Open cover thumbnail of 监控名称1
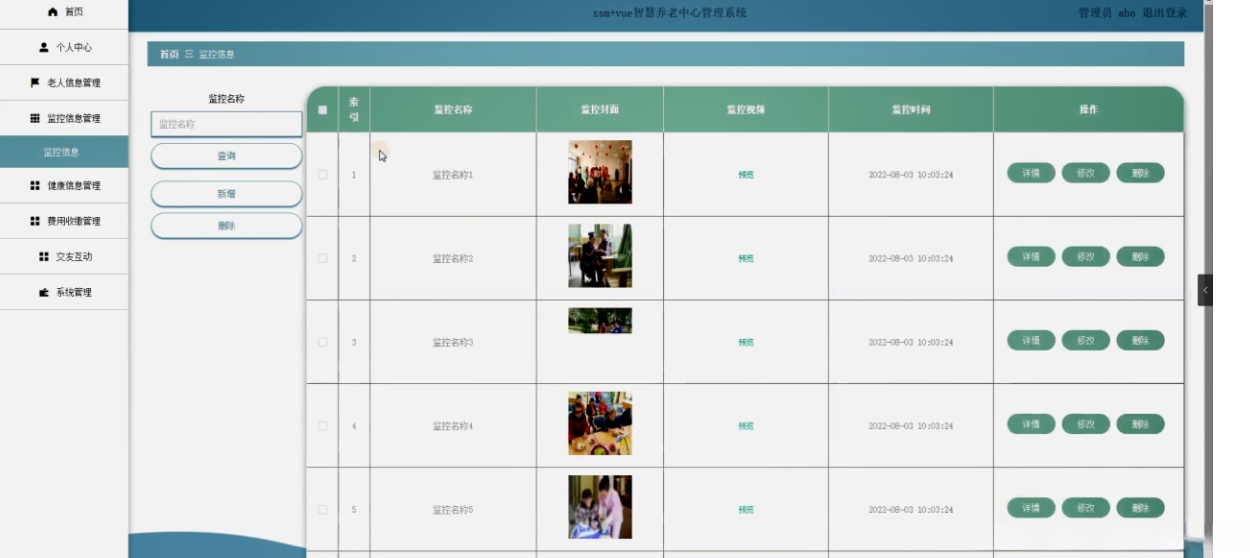Image resolution: width=1250 pixels, height=558 pixels. pos(600,172)
